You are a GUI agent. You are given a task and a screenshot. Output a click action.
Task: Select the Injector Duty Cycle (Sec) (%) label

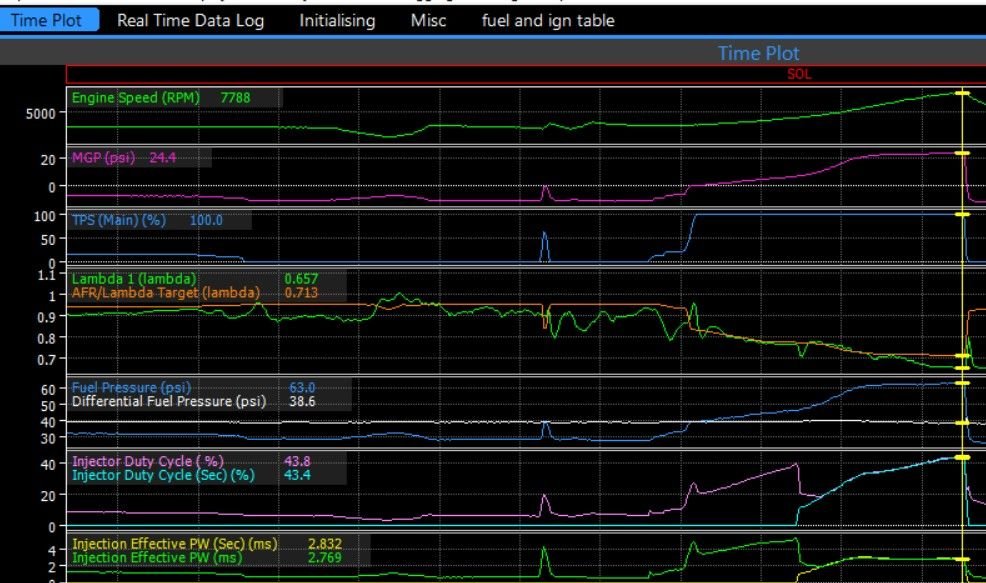[163, 475]
